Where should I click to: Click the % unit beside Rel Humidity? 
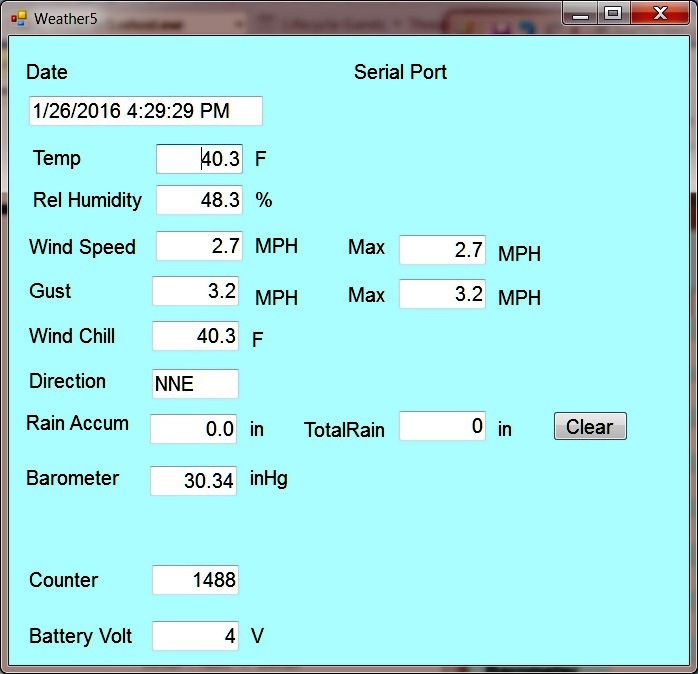click(x=264, y=200)
